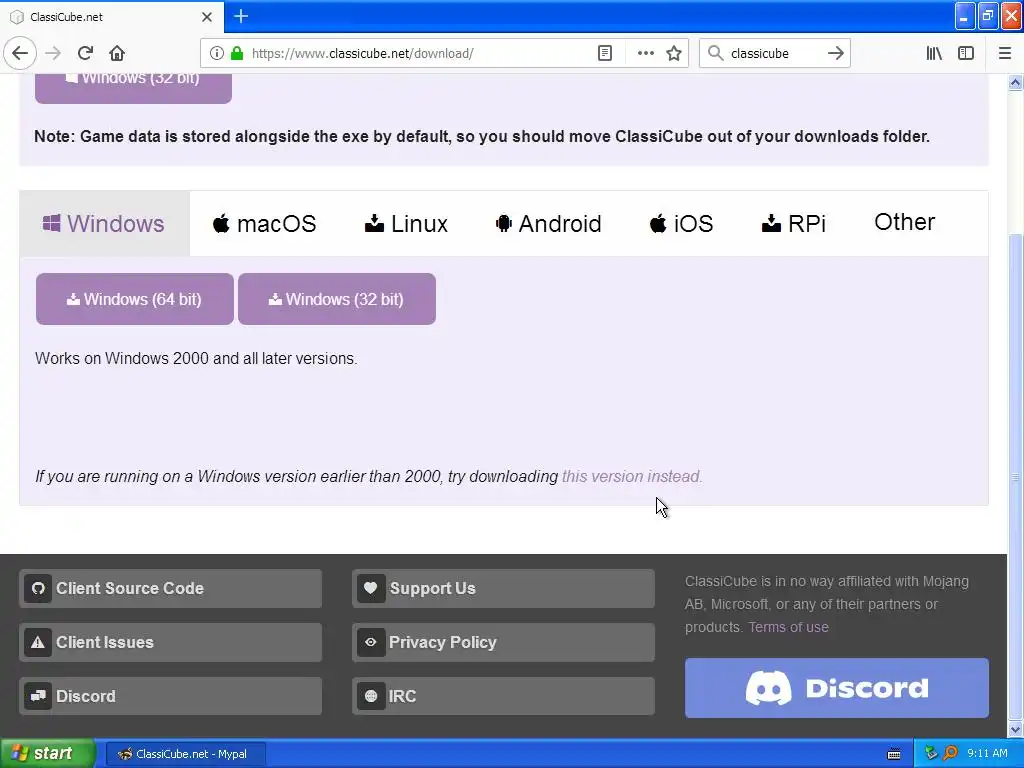Switch to the macOS platform tab
1024x768 pixels.
[264, 223]
